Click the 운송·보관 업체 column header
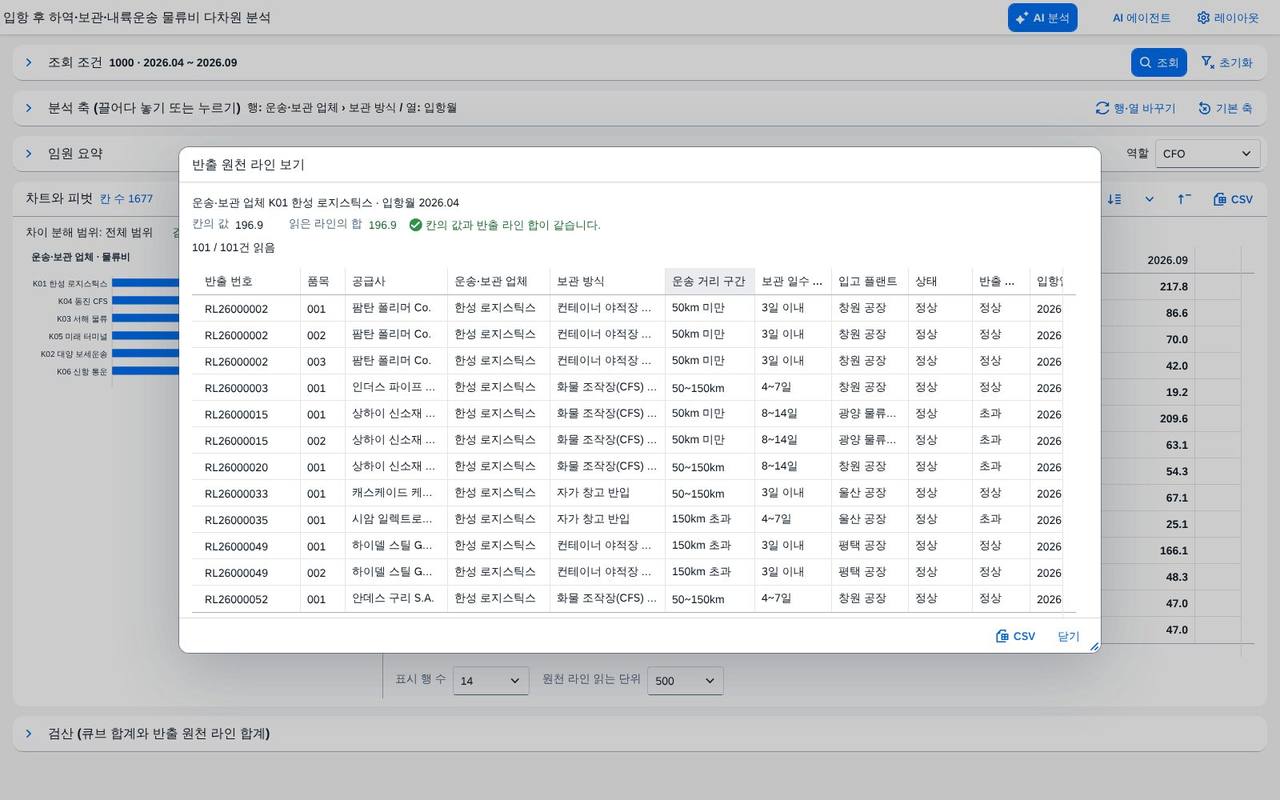 coord(498,281)
